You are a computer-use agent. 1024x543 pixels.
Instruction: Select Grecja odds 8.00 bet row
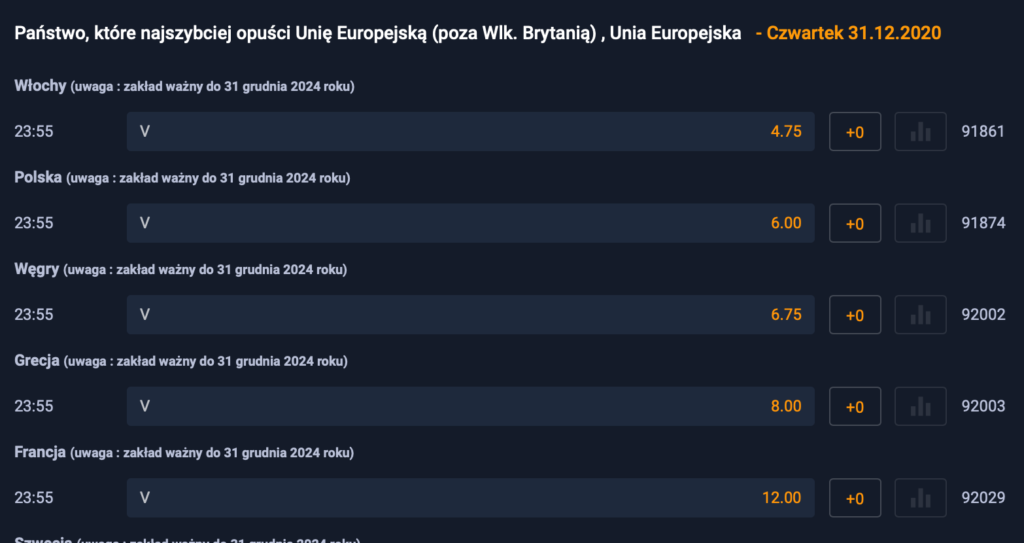[470, 406]
